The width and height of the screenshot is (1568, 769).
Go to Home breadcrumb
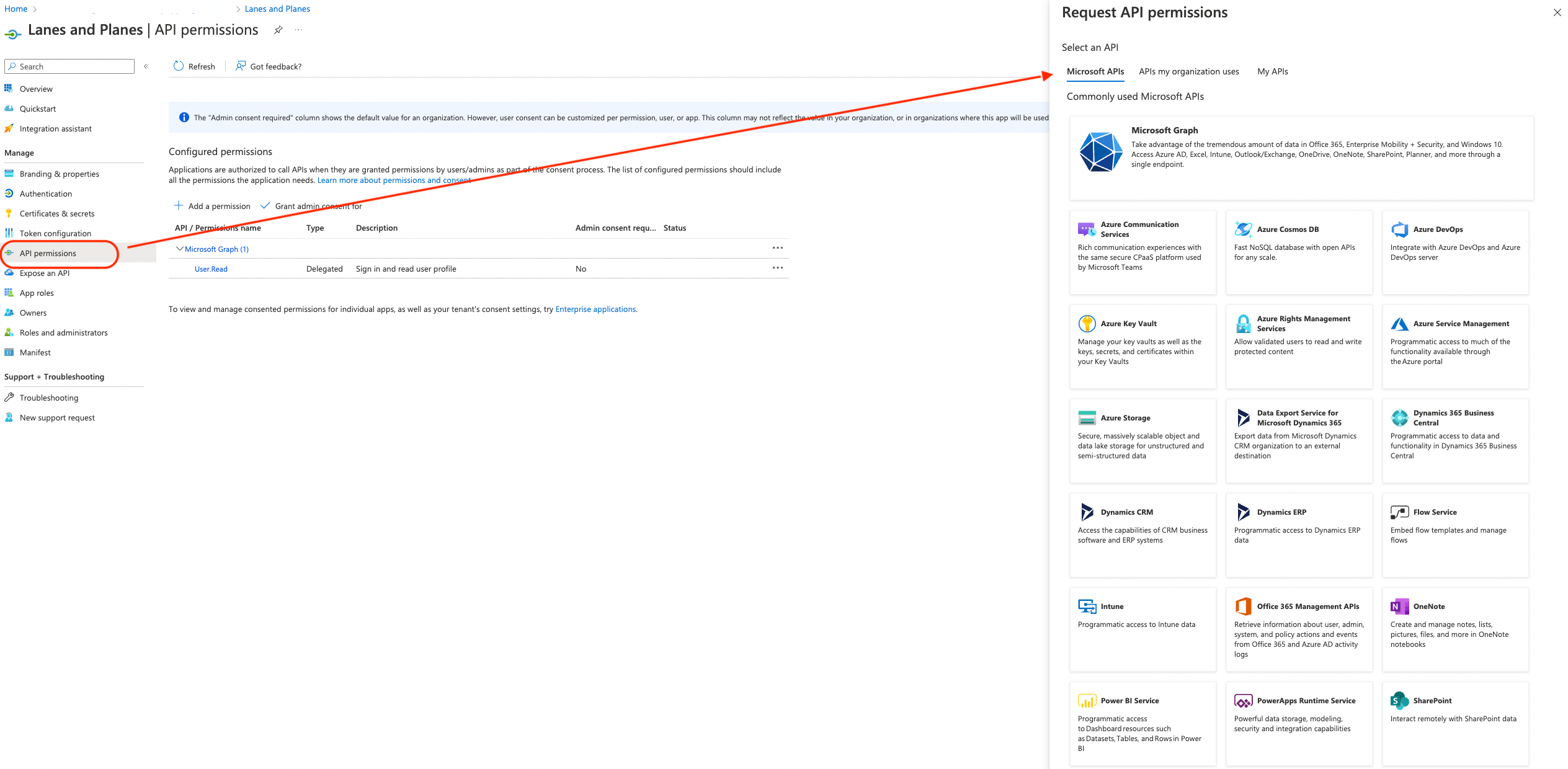click(16, 9)
